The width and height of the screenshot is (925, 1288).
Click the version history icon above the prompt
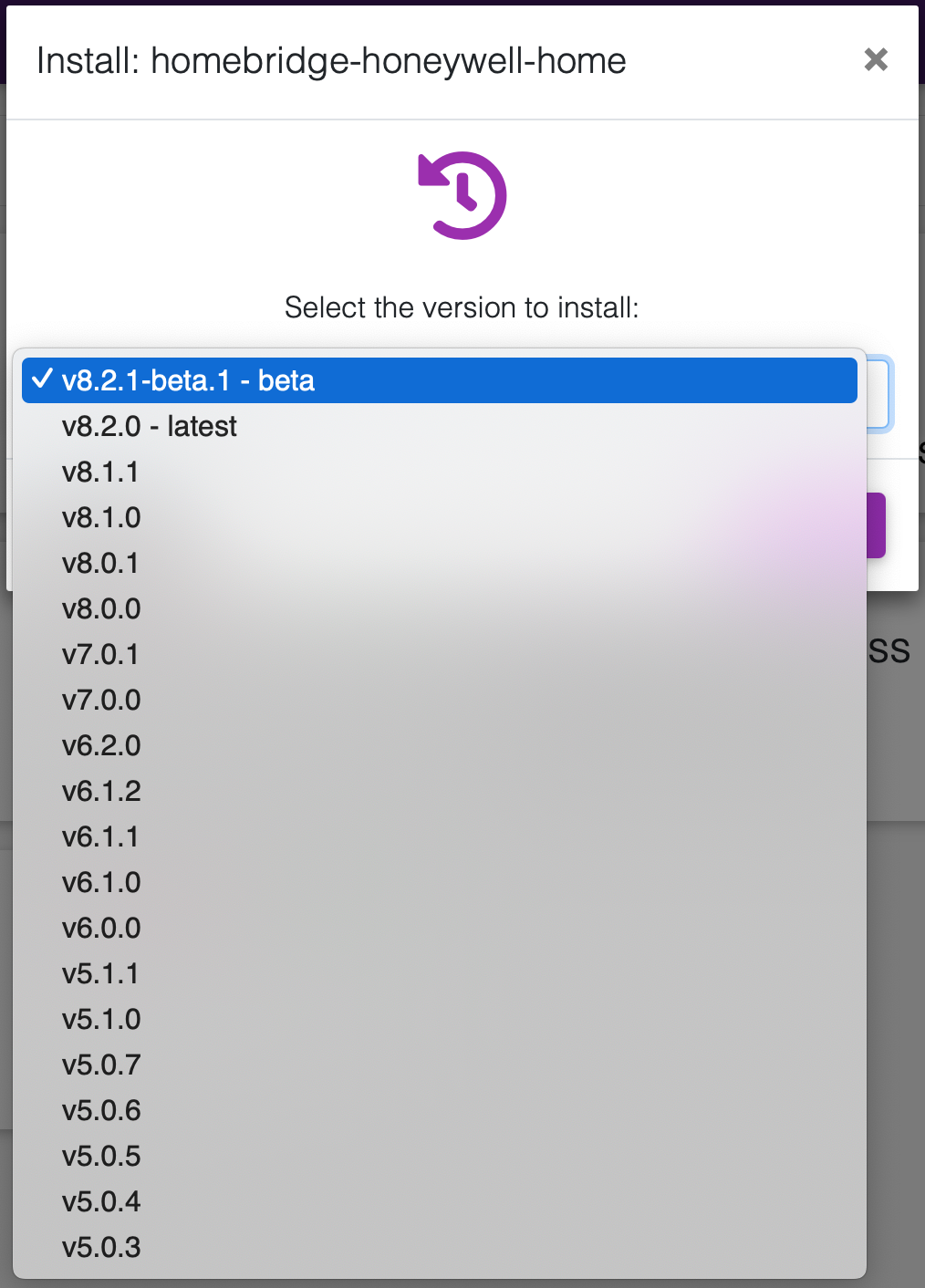click(462, 194)
